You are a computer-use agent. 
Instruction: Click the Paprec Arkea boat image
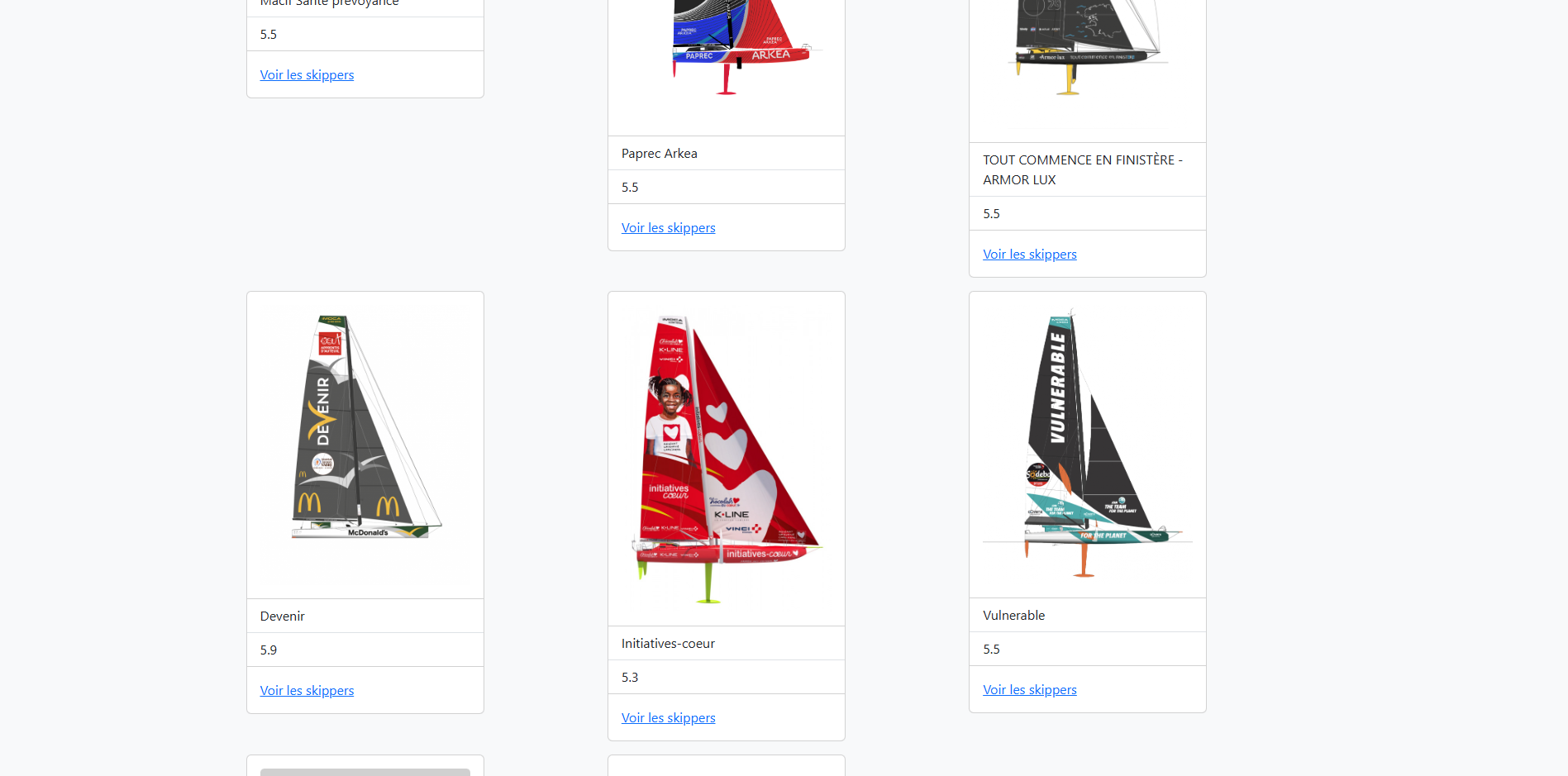point(727,50)
